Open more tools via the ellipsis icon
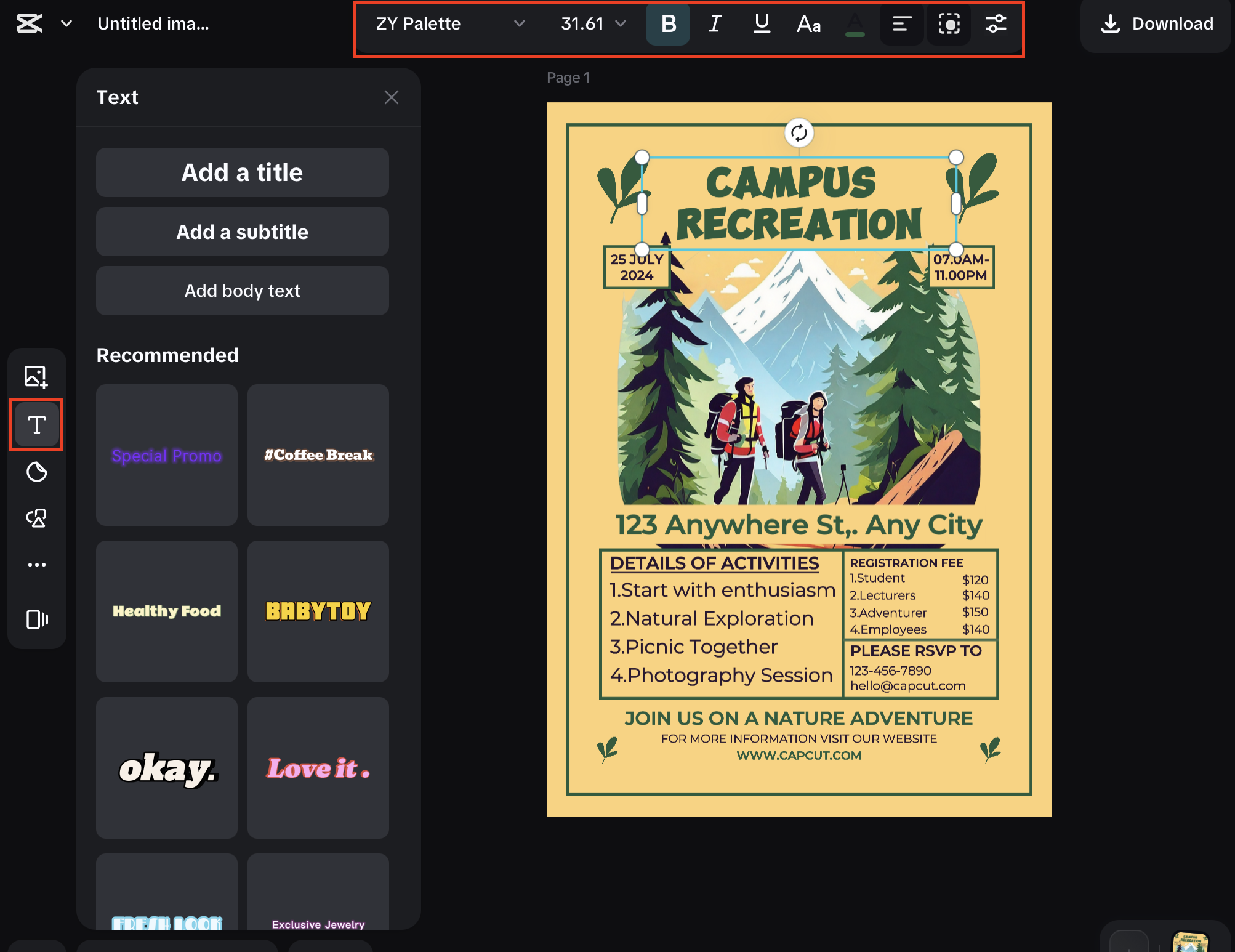 click(36, 565)
